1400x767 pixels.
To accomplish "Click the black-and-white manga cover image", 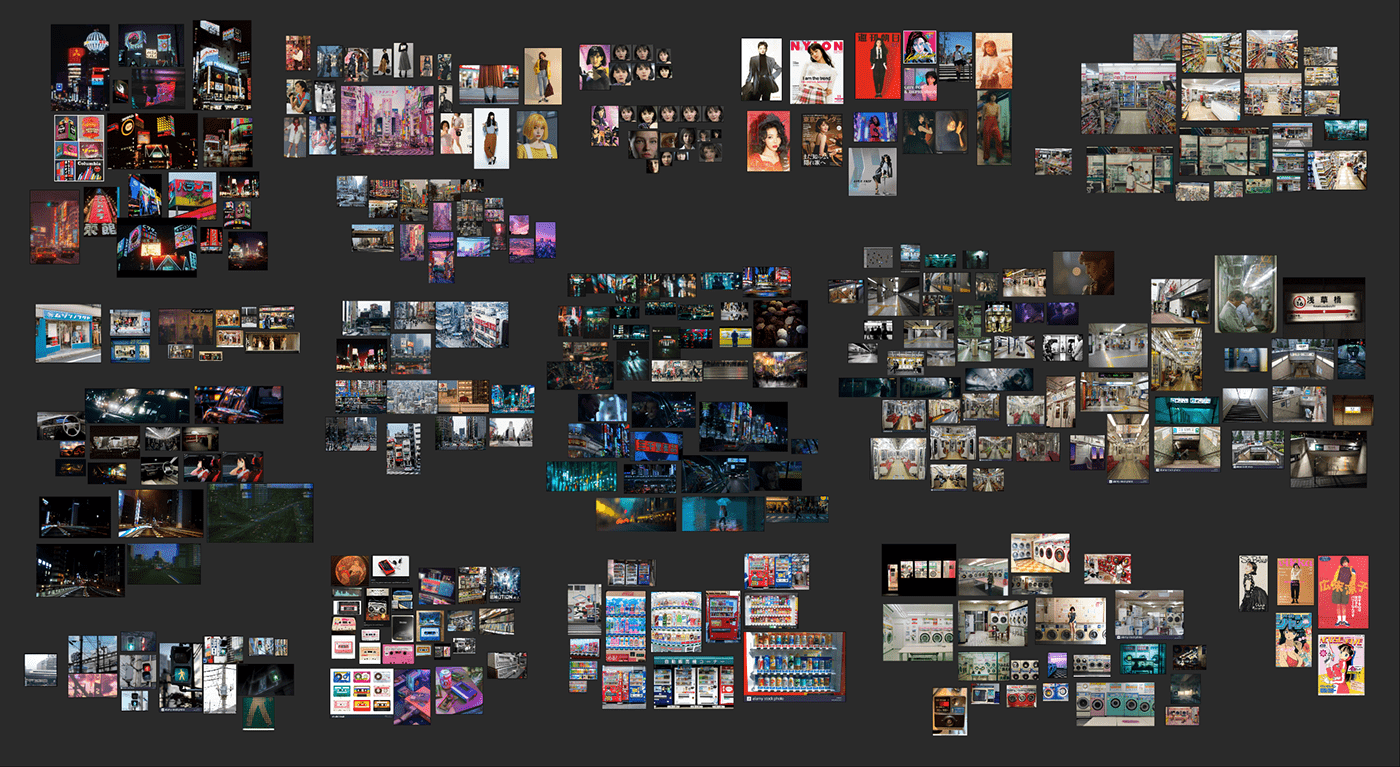I will point(1253,583).
